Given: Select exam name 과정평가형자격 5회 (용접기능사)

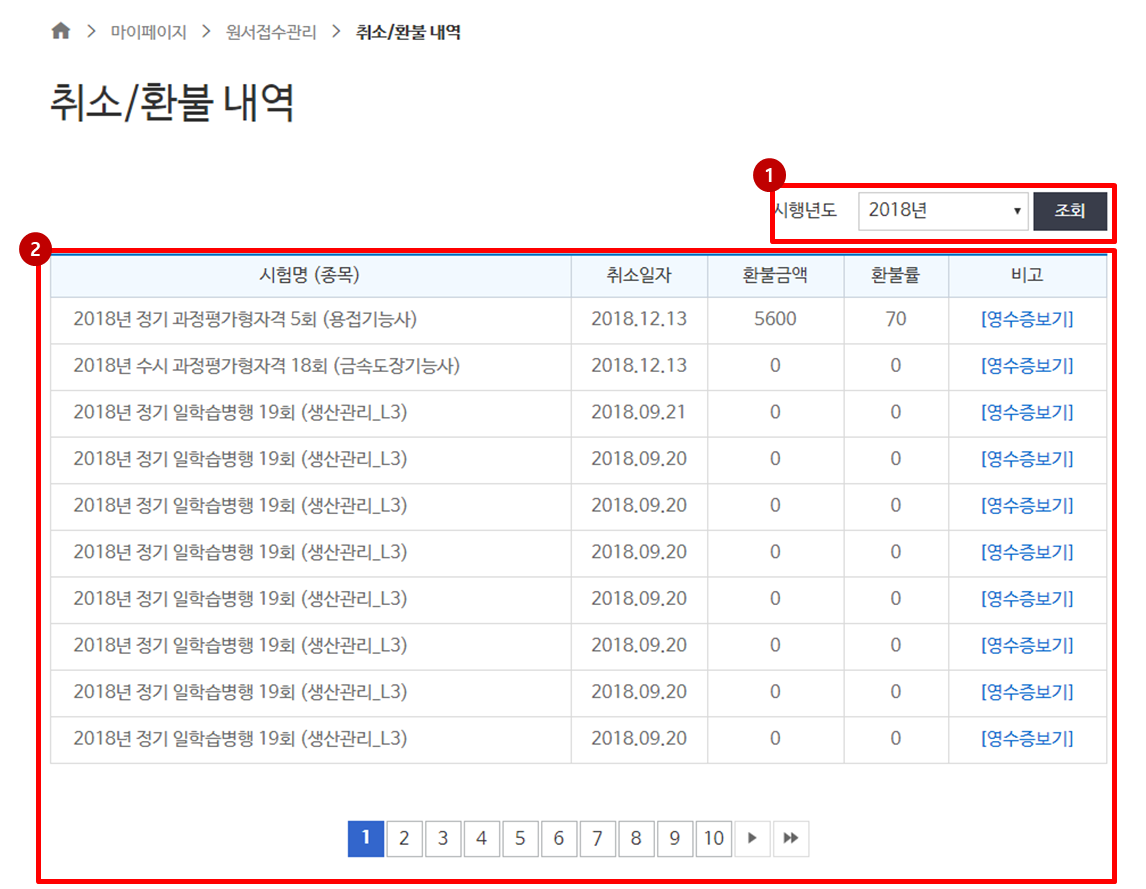Looking at the screenshot, I should 245,319.
